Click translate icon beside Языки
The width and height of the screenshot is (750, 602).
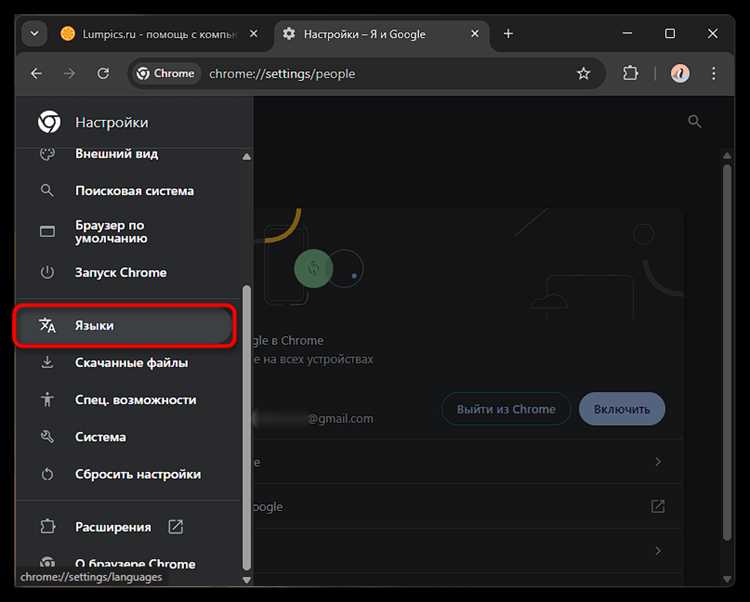[47, 325]
